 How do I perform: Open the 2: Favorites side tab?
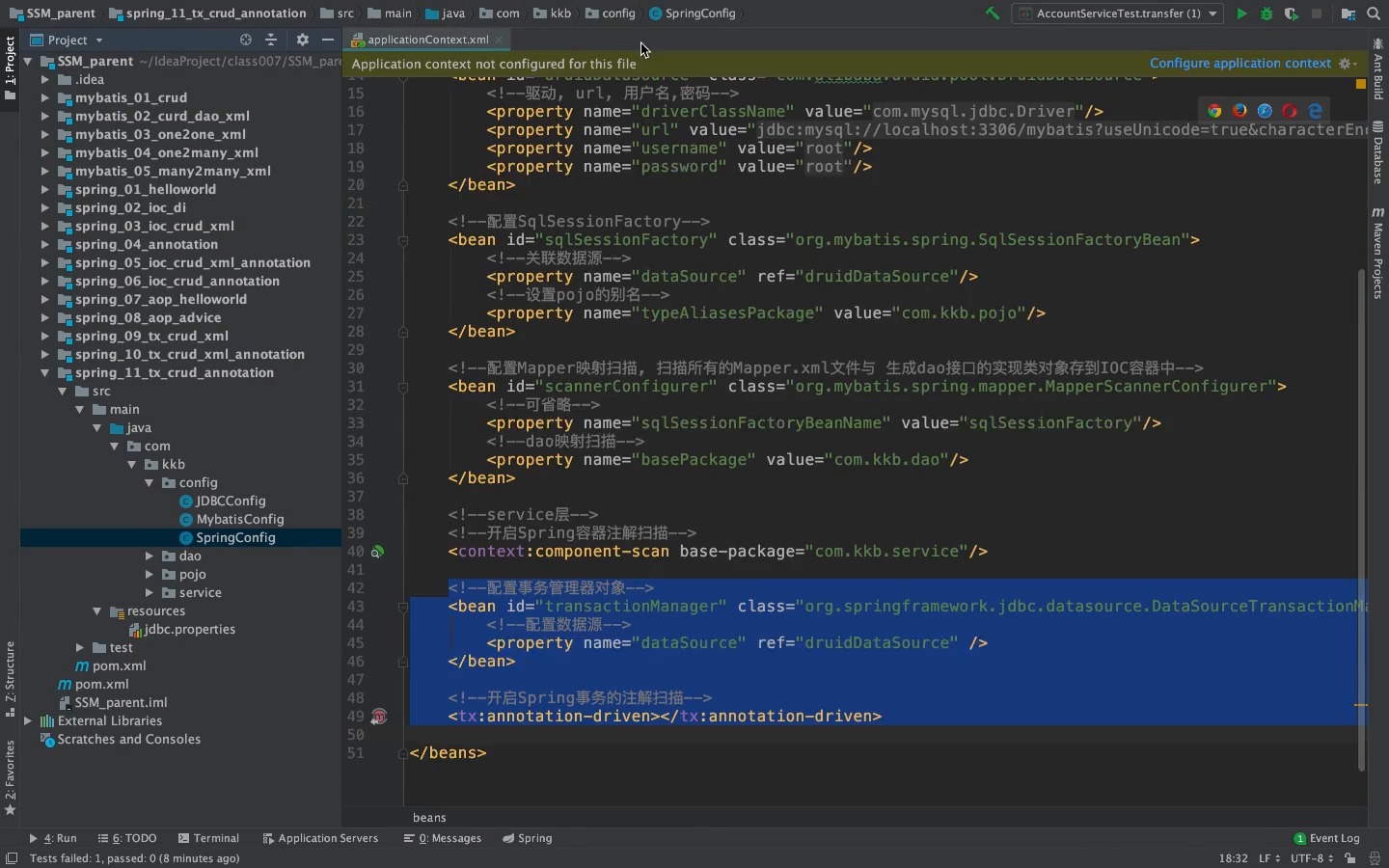pos(10,777)
